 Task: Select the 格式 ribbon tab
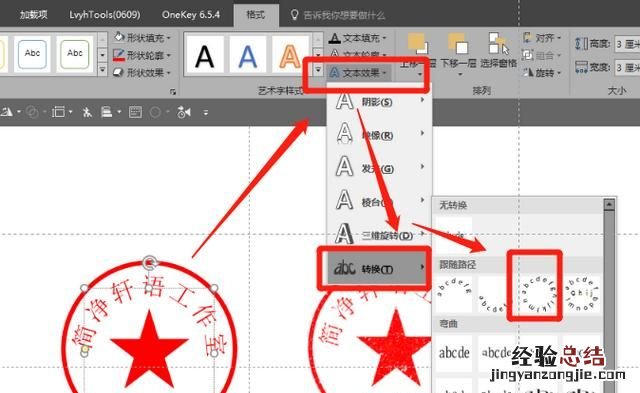tap(256, 15)
